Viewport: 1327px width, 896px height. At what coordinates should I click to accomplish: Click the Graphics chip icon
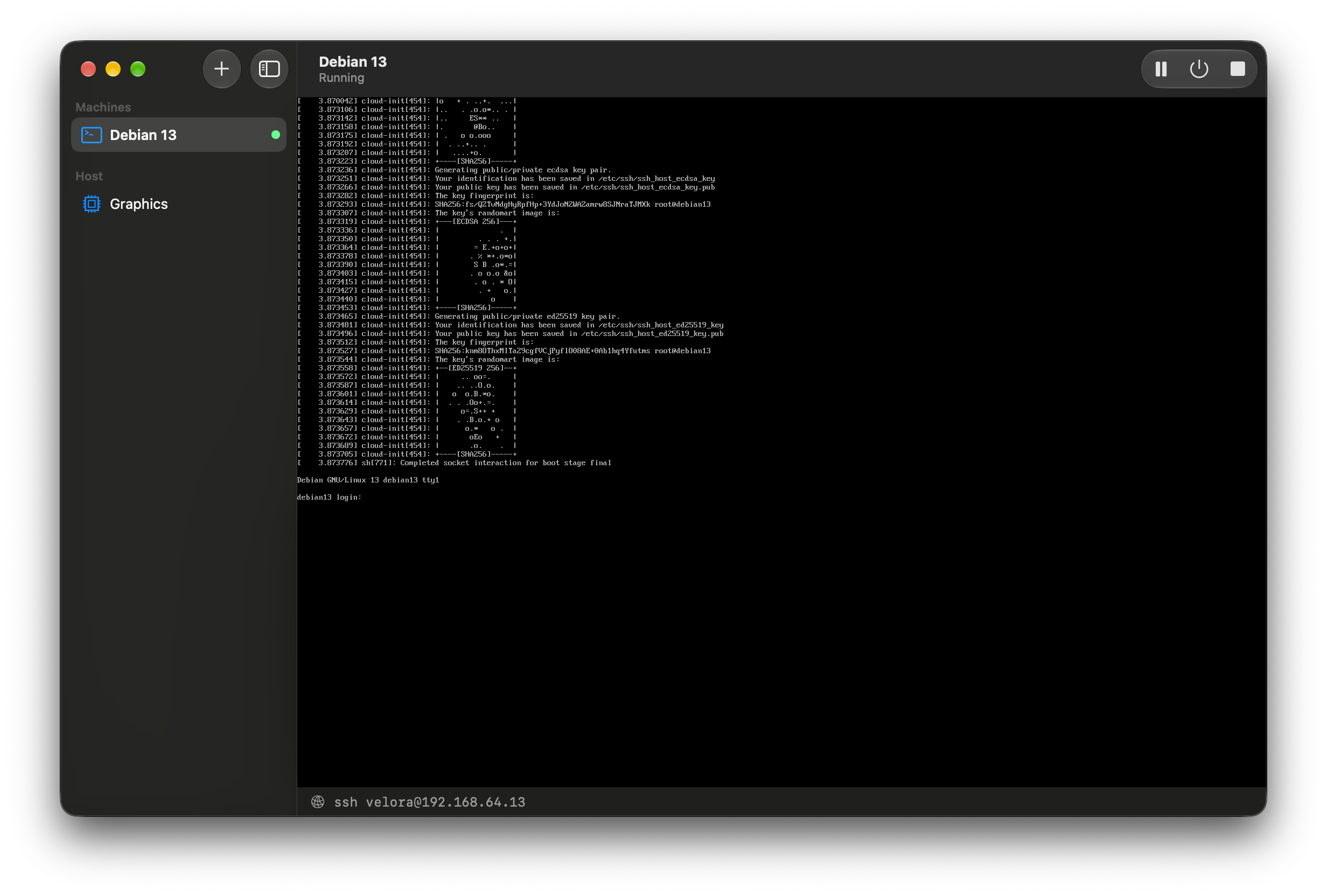click(x=92, y=204)
